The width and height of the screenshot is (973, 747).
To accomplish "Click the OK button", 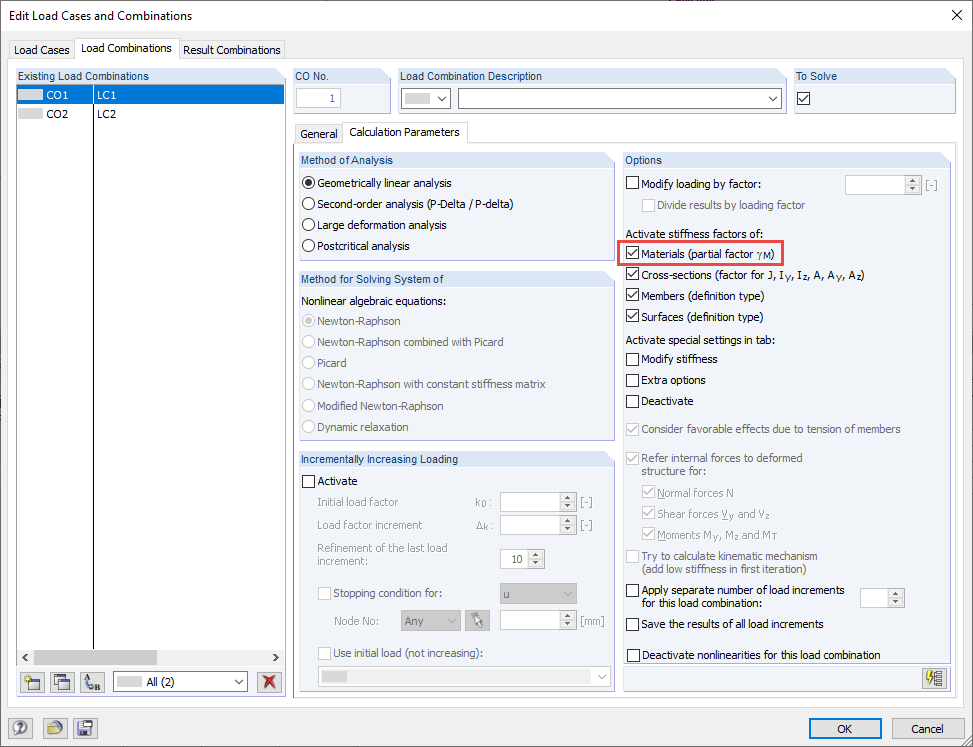I will click(845, 728).
